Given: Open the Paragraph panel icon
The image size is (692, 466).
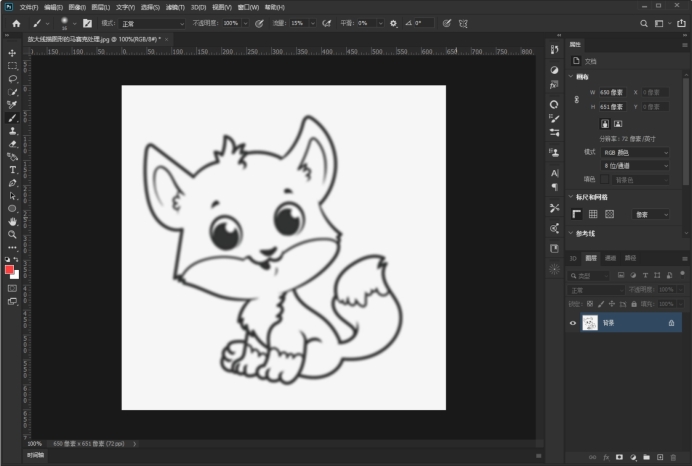Looking at the screenshot, I should click(x=554, y=187).
